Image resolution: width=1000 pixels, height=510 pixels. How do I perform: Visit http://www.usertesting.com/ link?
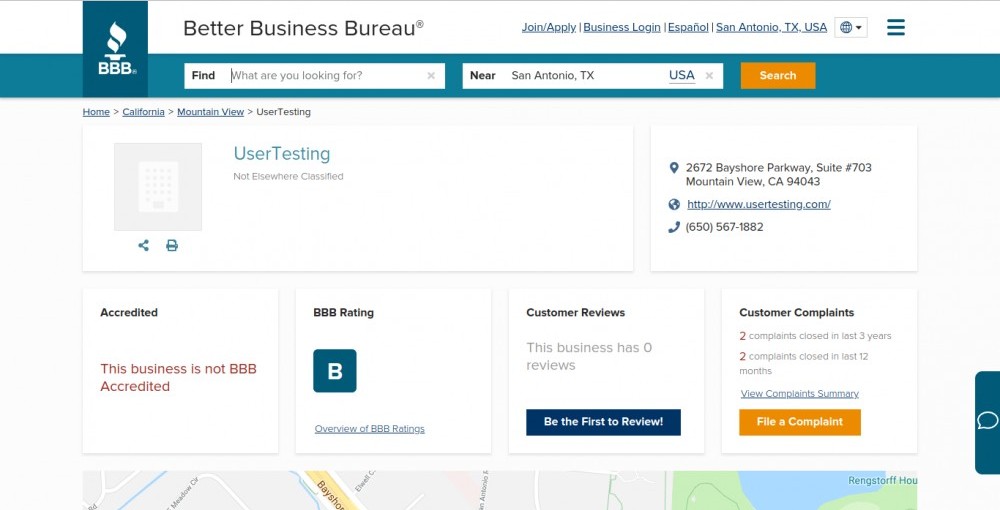point(759,205)
